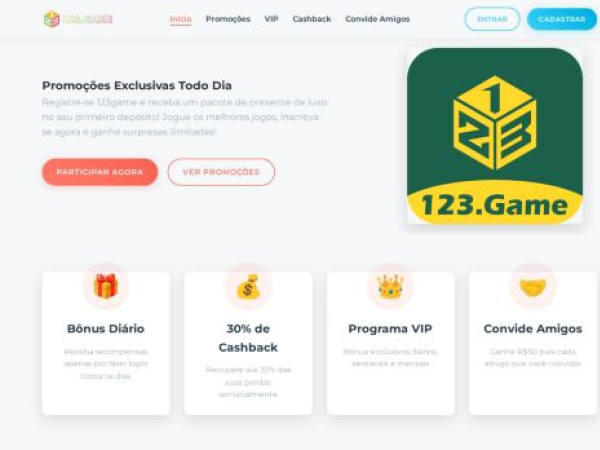Screen dimensions: 600x450
Task: Go to the Início menu item
Action: [181, 19]
